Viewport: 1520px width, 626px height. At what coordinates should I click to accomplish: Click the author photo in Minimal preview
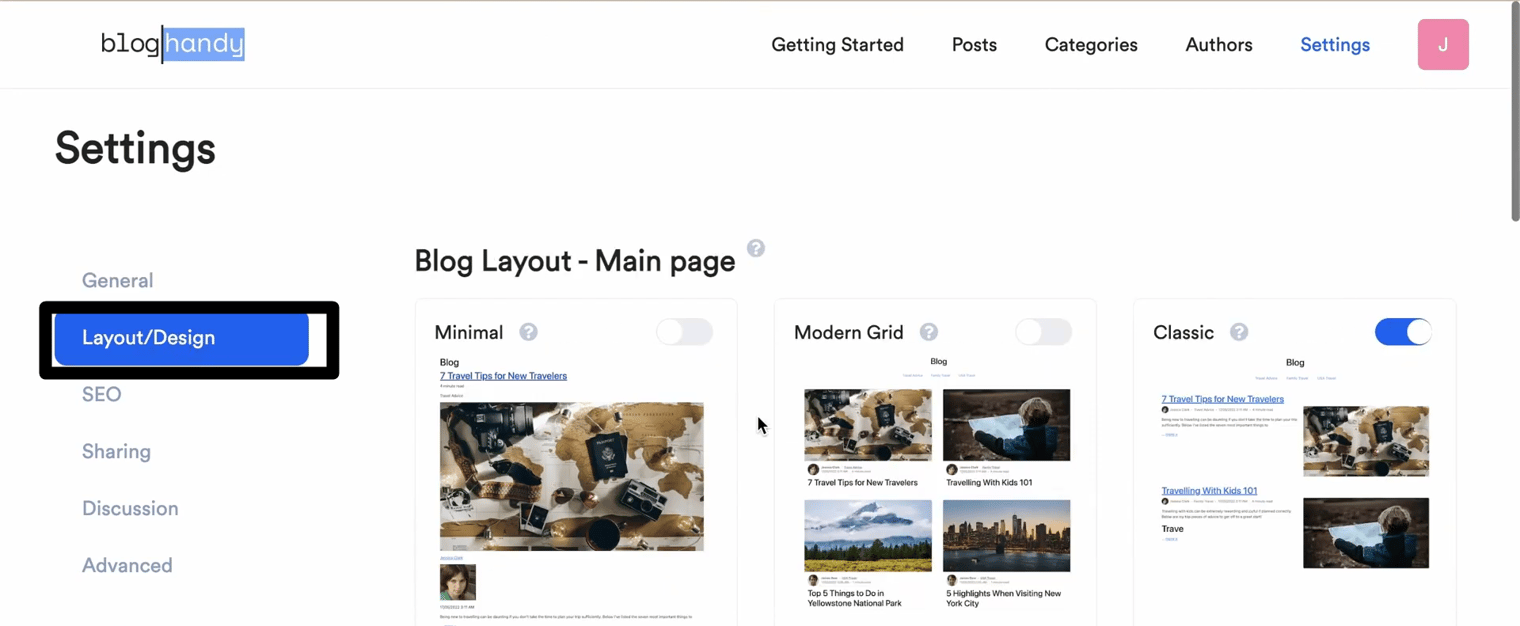click(458, 582)
